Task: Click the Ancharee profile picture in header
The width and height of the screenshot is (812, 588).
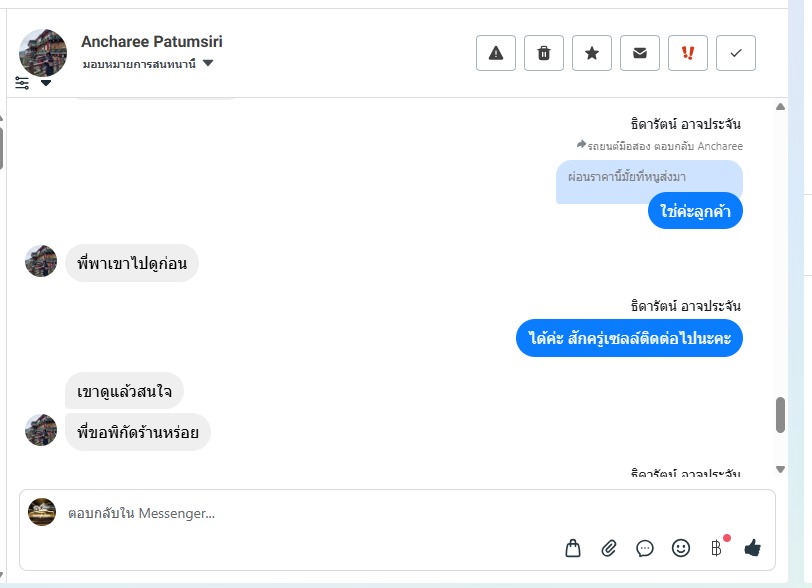Action: pos(43,52)
